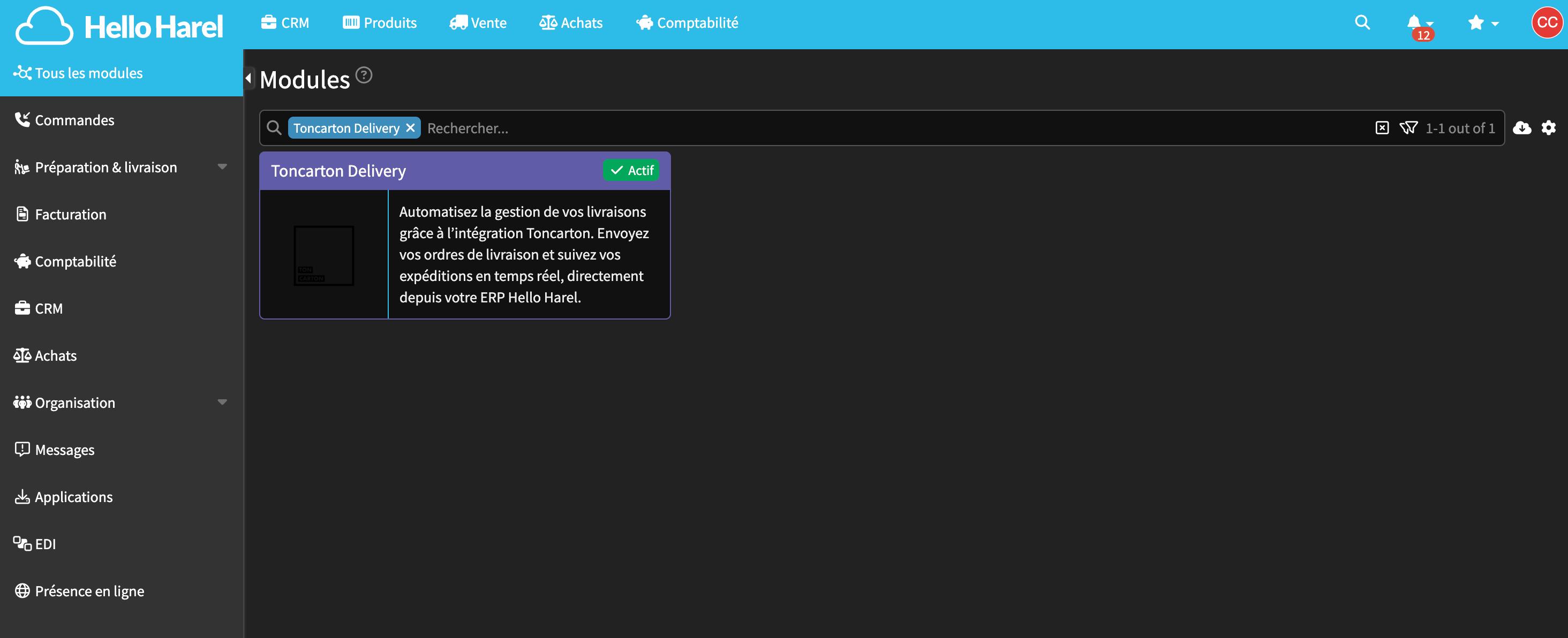1568x638 pixels.
Task: Open Messages in the sidebar
Action: [x=122, y=450]
